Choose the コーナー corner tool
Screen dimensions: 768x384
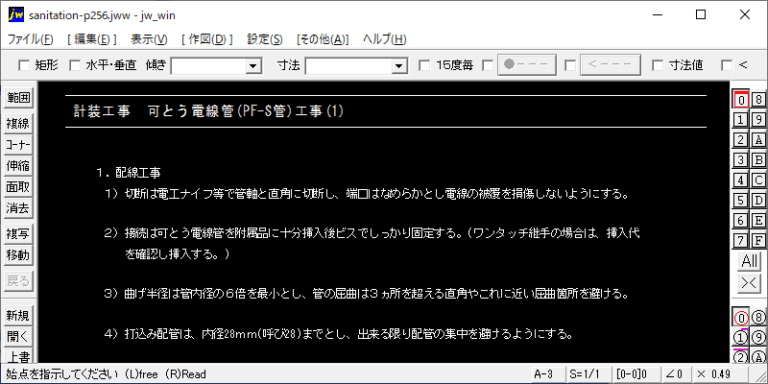click(x=18, y=145)
